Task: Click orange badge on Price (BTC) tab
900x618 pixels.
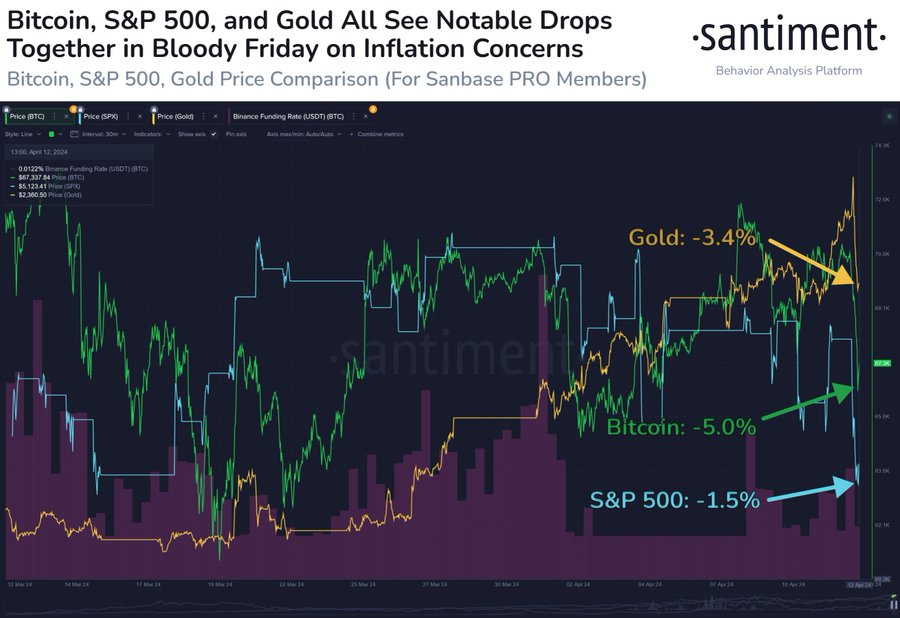Action: click(x=73, y=109)
